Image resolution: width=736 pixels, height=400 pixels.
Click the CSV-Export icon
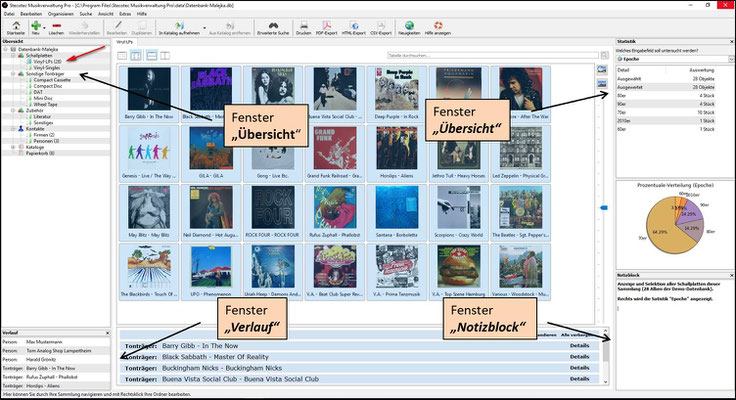[381, 28]
